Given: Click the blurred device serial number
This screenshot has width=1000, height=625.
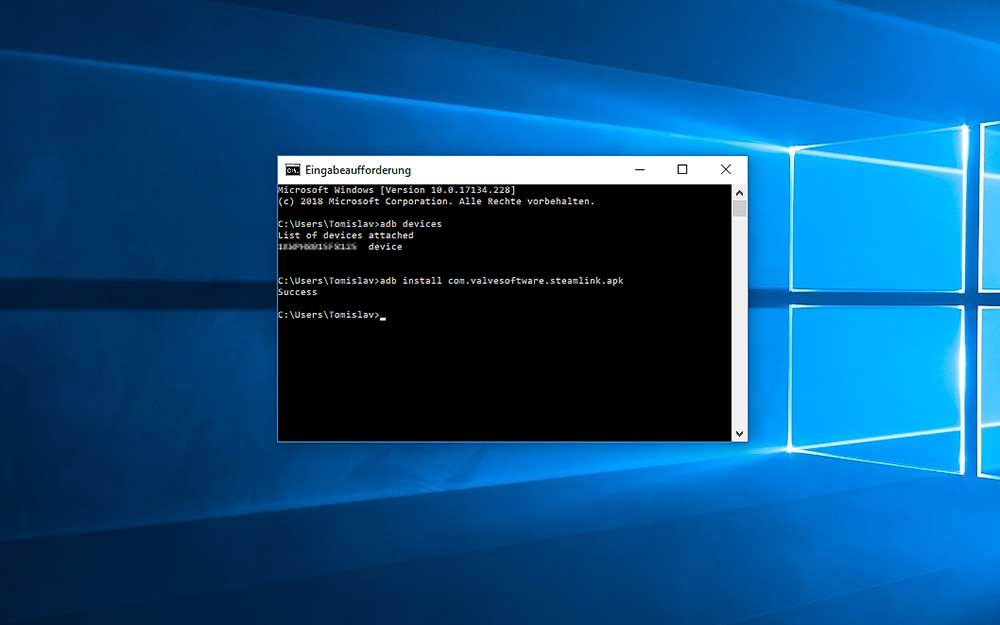Looking at the screenshot, I should click(x=317, y=247).
